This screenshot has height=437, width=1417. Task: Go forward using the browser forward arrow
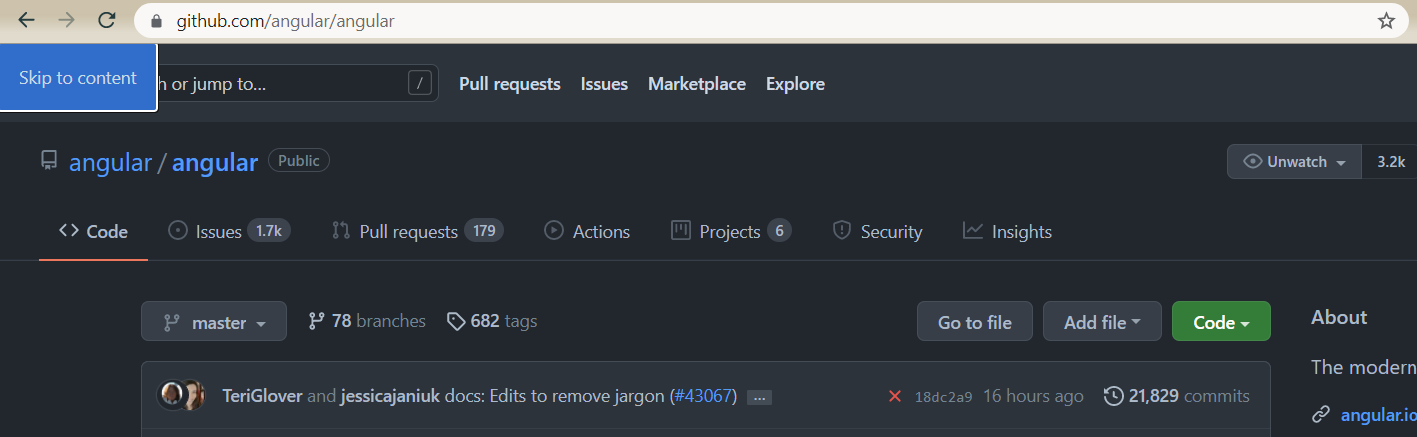pyautogui.click(x=67, y=20)
